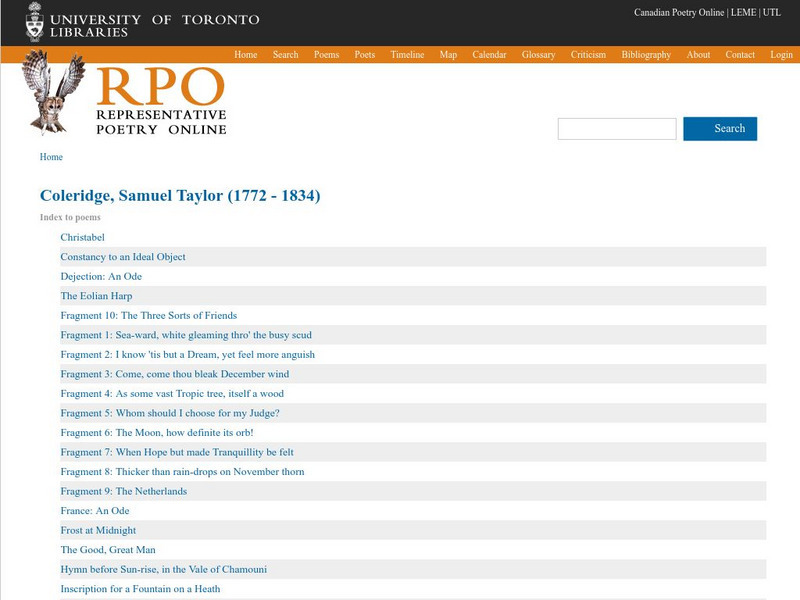Open the poem Frost at Midnight
The image size is (800, 600).
(98, 530)
